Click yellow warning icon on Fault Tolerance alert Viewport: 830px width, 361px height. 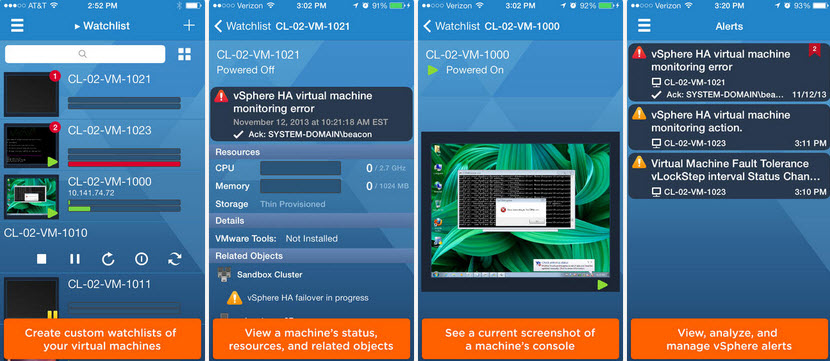pyautogui.click(x=639, y=162)
